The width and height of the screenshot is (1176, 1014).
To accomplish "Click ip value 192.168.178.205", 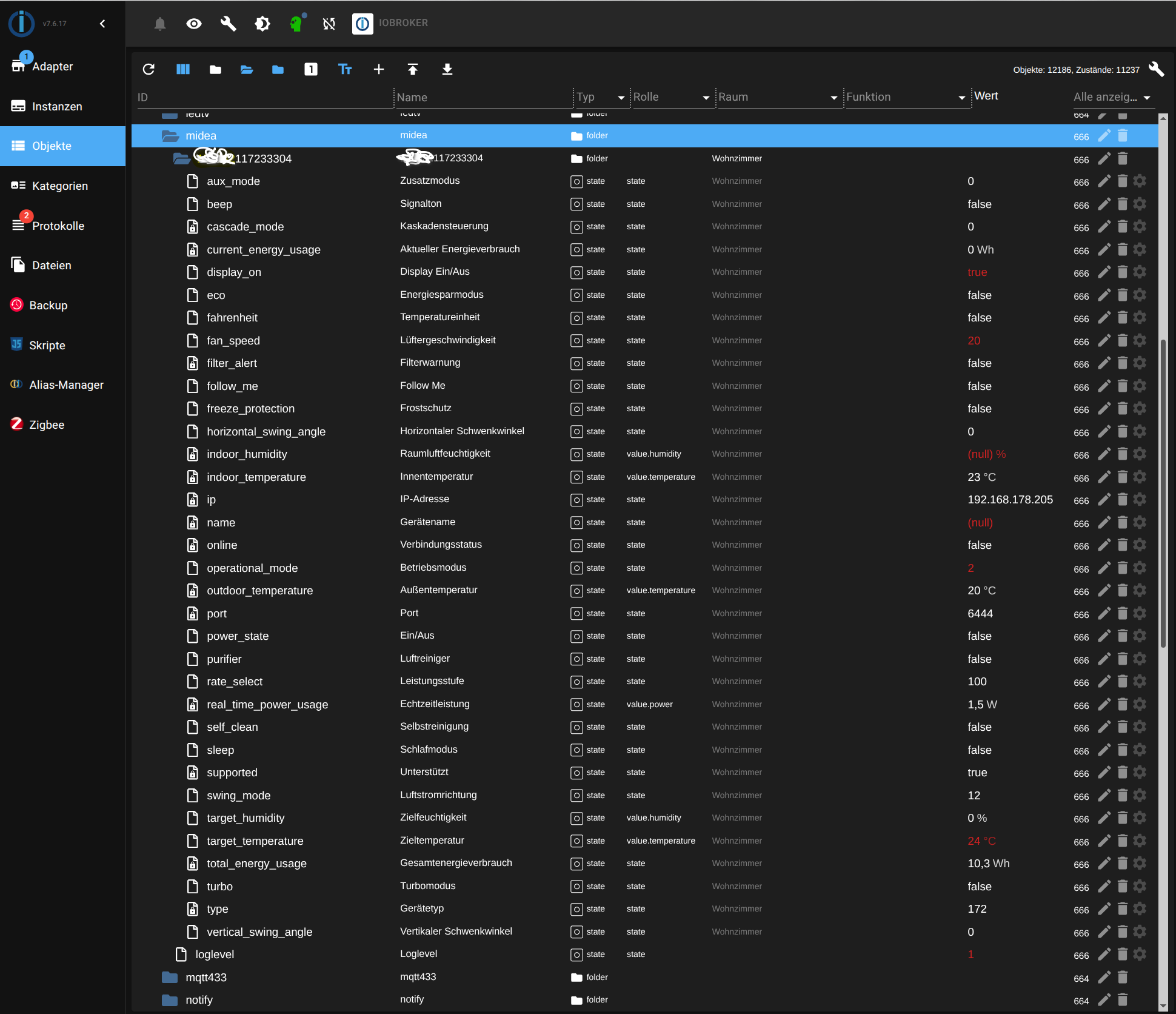I will tap(1010, 500).
